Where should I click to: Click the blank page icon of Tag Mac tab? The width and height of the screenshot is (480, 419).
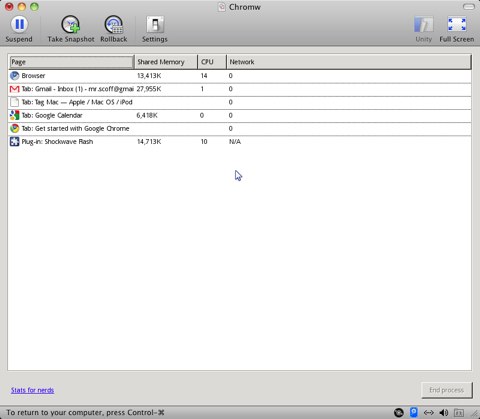(x=14, y=102)
